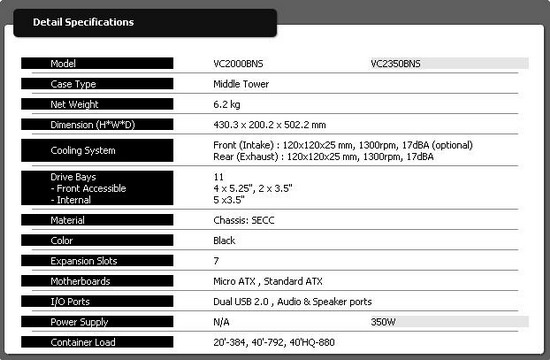This screenshot has height=360, width=550.
Task: Click the Middle Tower value
Action: point(241,84)
